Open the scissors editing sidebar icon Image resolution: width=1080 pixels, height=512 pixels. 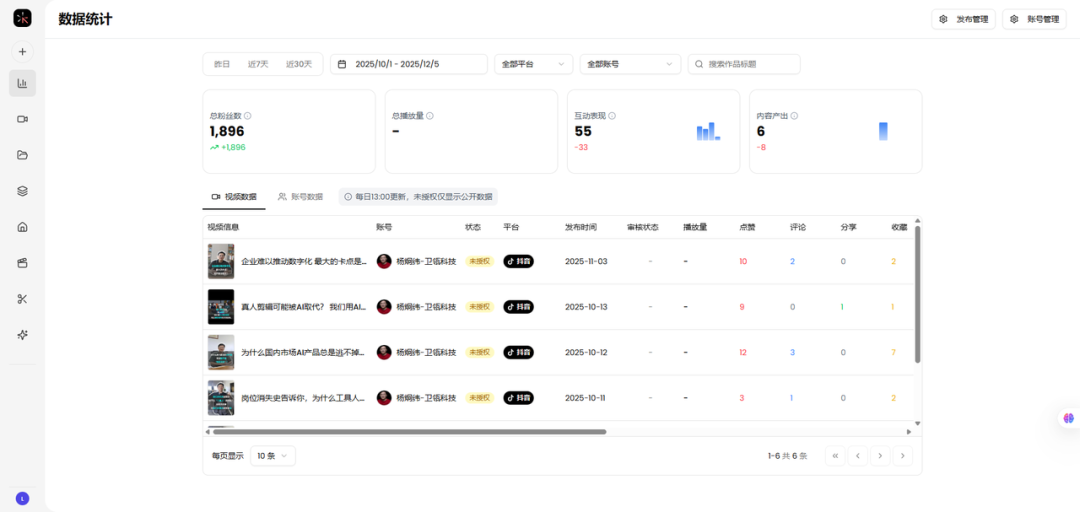(x=22, y=298)
